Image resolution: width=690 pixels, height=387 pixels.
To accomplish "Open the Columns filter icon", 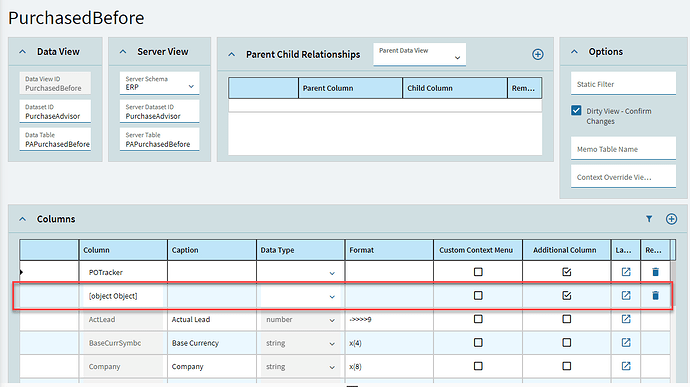I will 649,219.
